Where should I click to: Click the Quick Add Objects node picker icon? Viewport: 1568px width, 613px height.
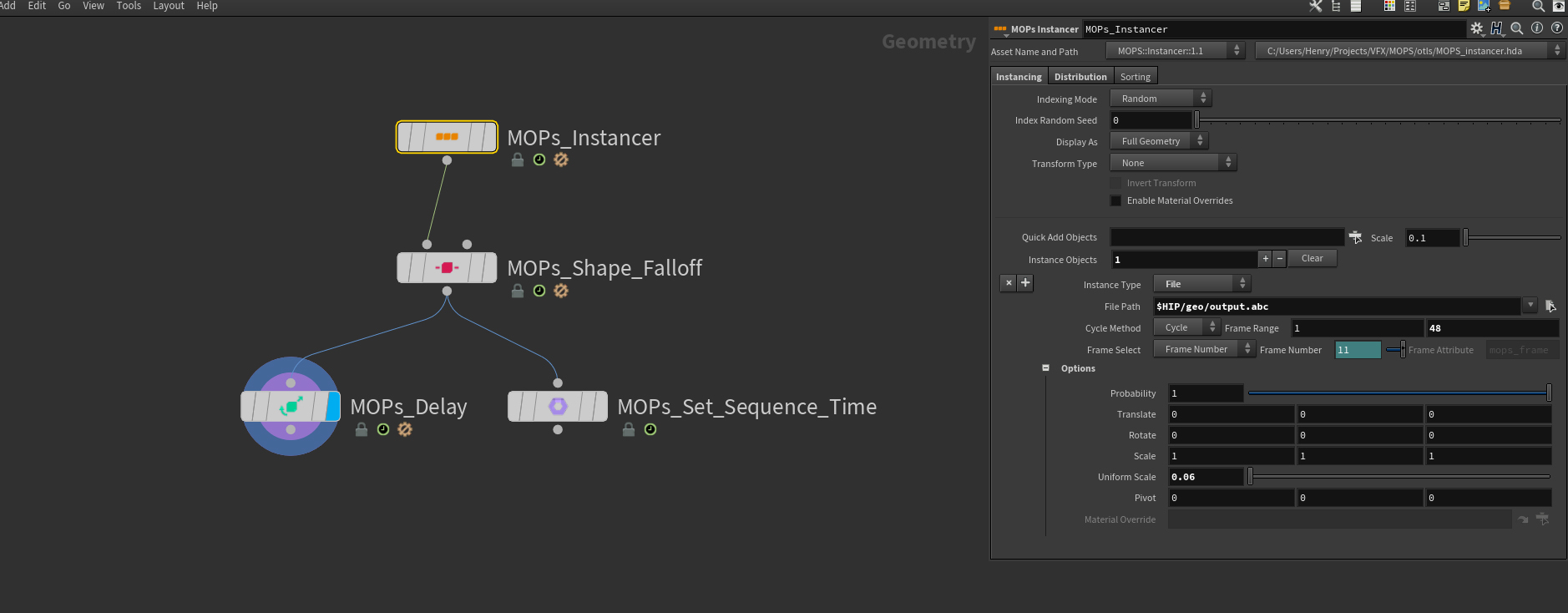1355,238
